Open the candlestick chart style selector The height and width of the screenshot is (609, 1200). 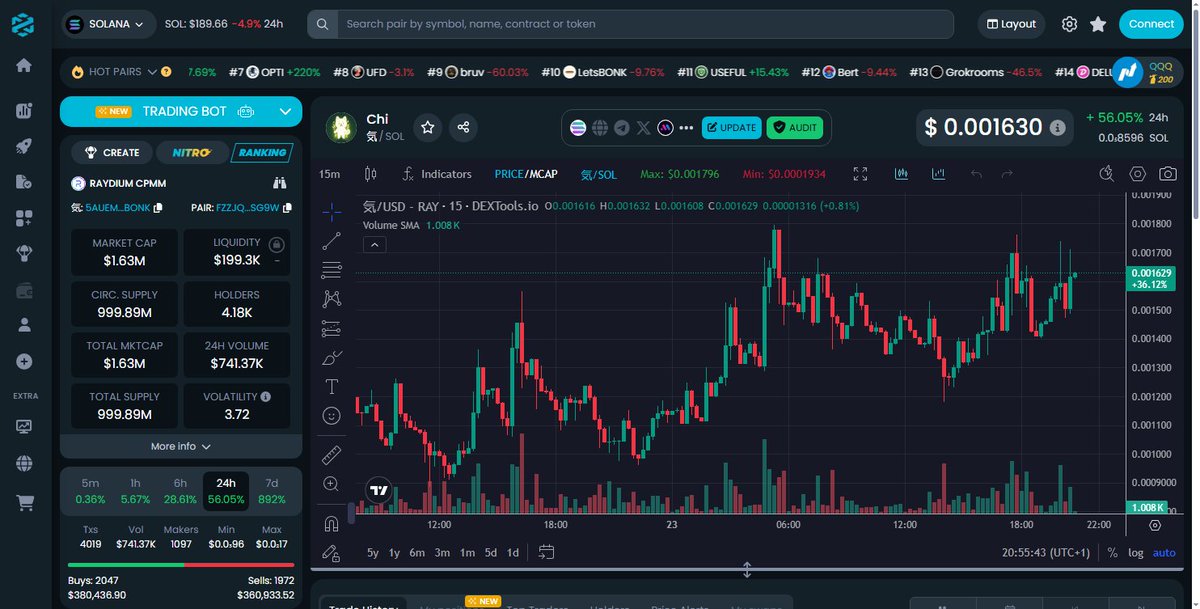click(x=371, y=174)
